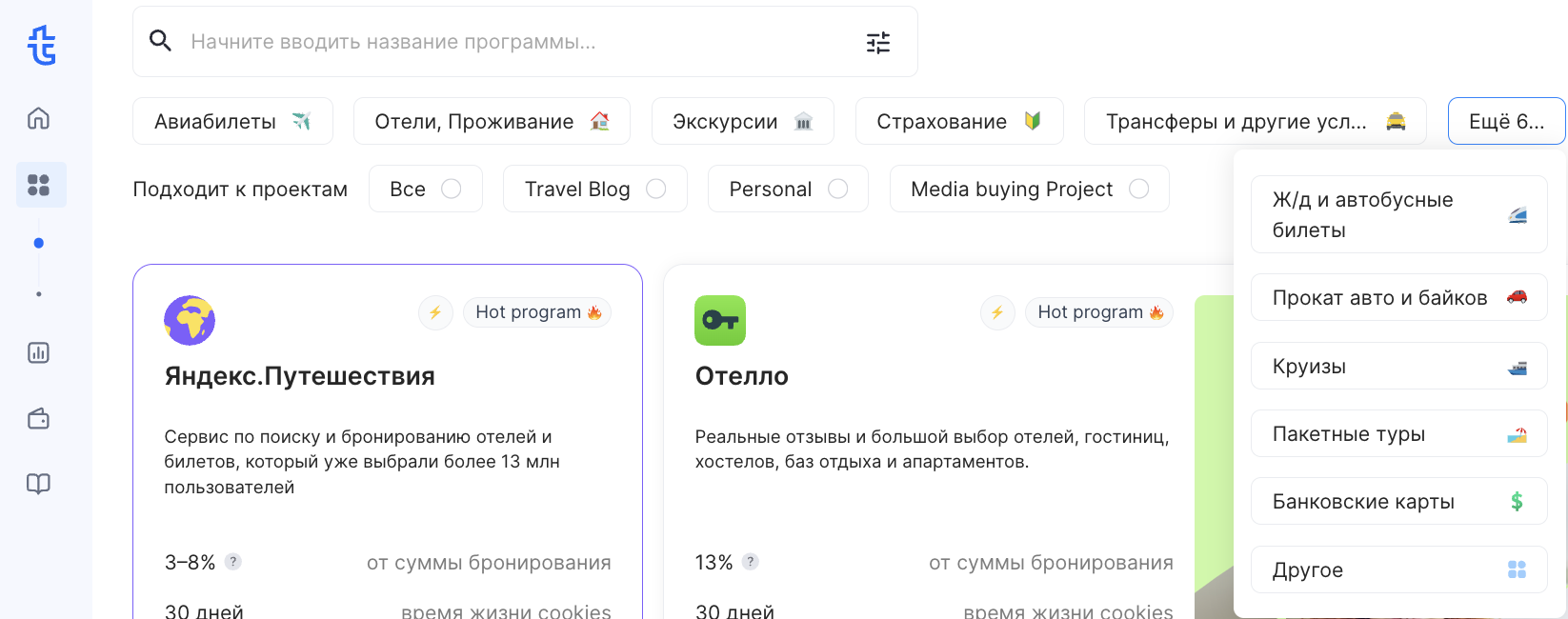Open the Отелло program title
Viewport: 1568px width, 619px height.
(x=741, y=376)
